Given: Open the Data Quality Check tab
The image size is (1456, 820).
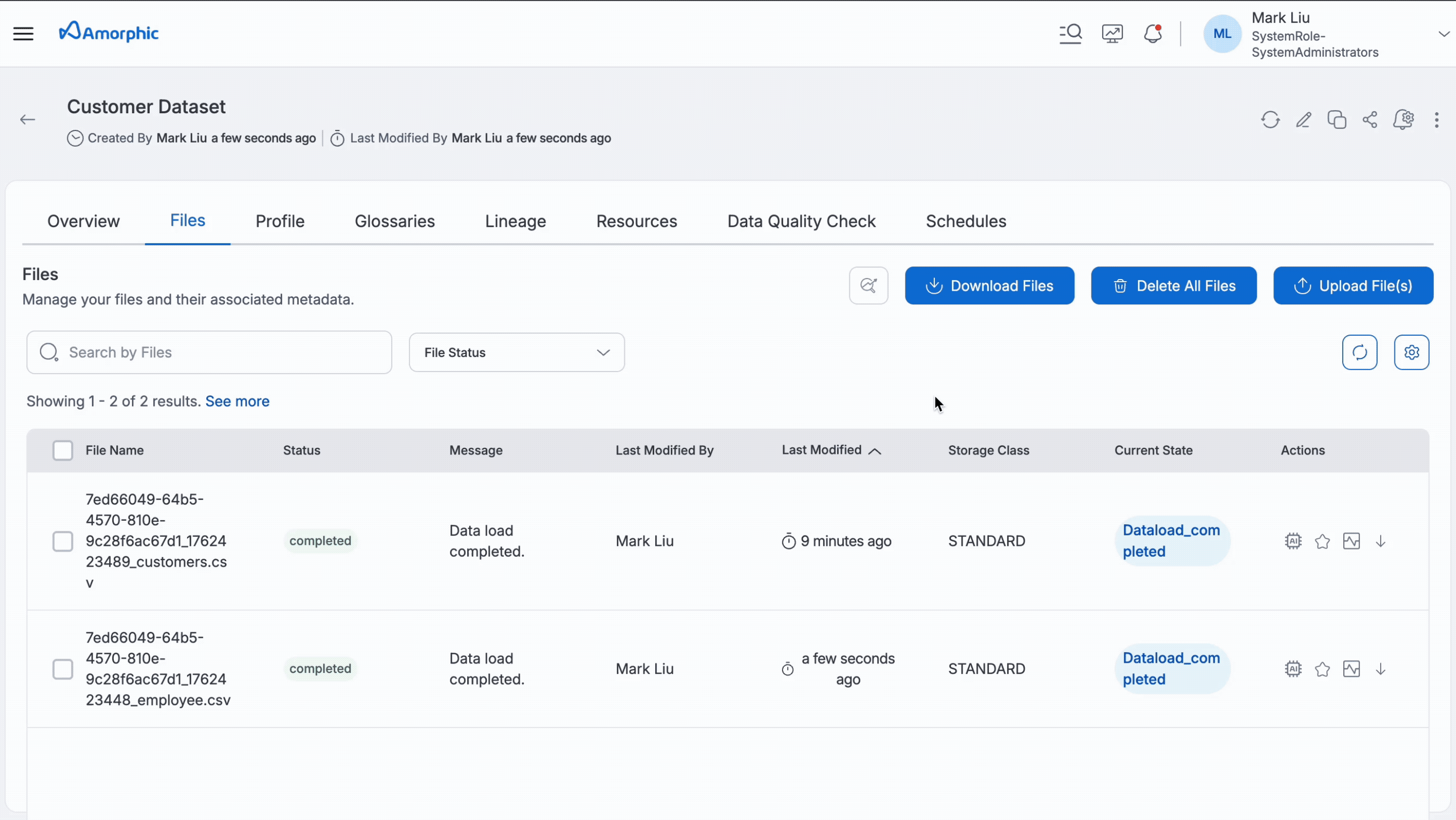Looking at the screenshot, I should [x=801, y=221].
